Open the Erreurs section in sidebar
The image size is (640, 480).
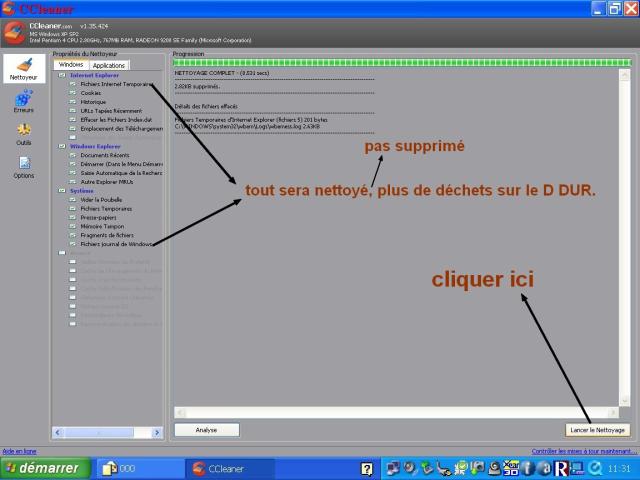point(24,101)
